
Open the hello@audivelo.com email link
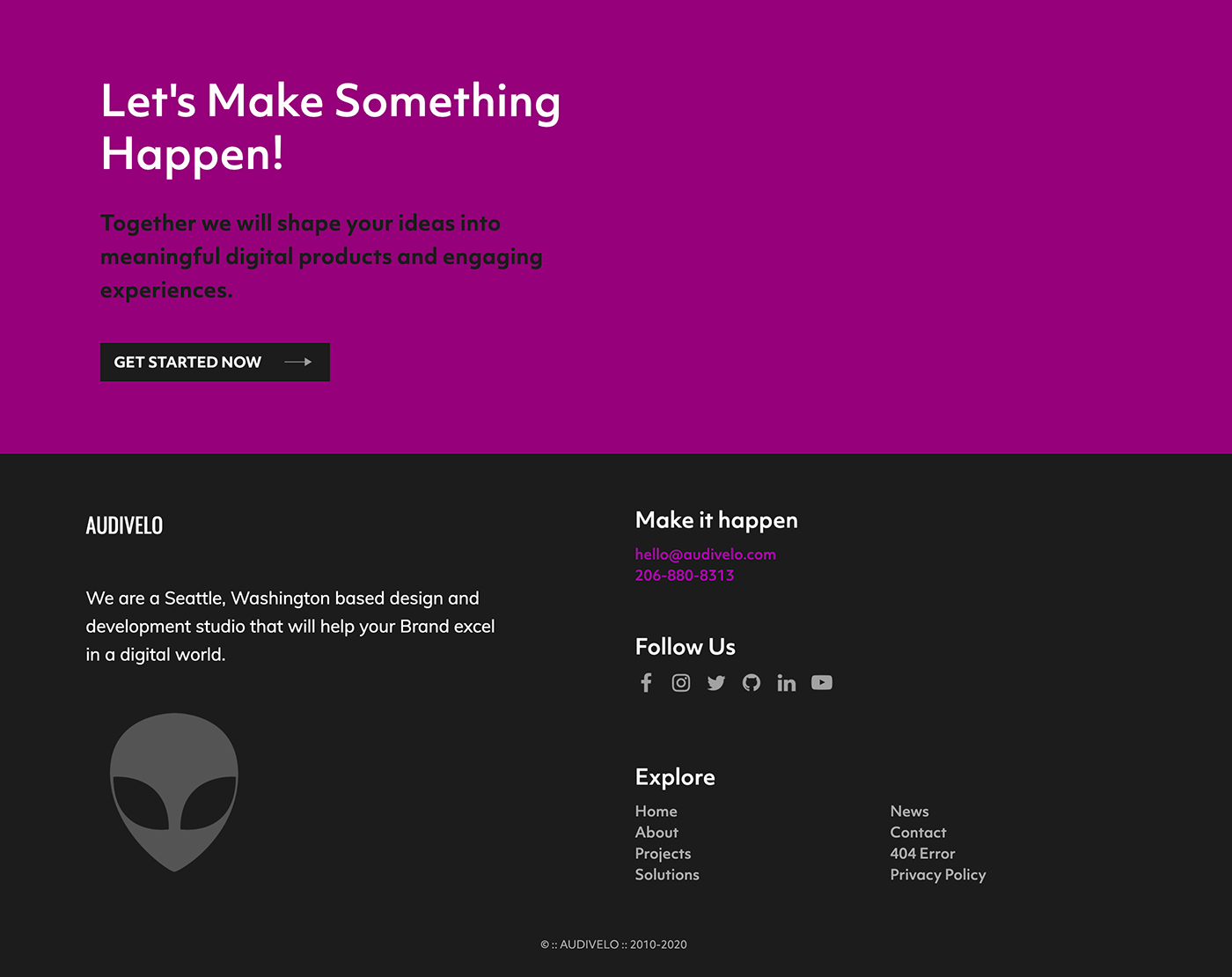pyautogui.click(x=706, y=555)
